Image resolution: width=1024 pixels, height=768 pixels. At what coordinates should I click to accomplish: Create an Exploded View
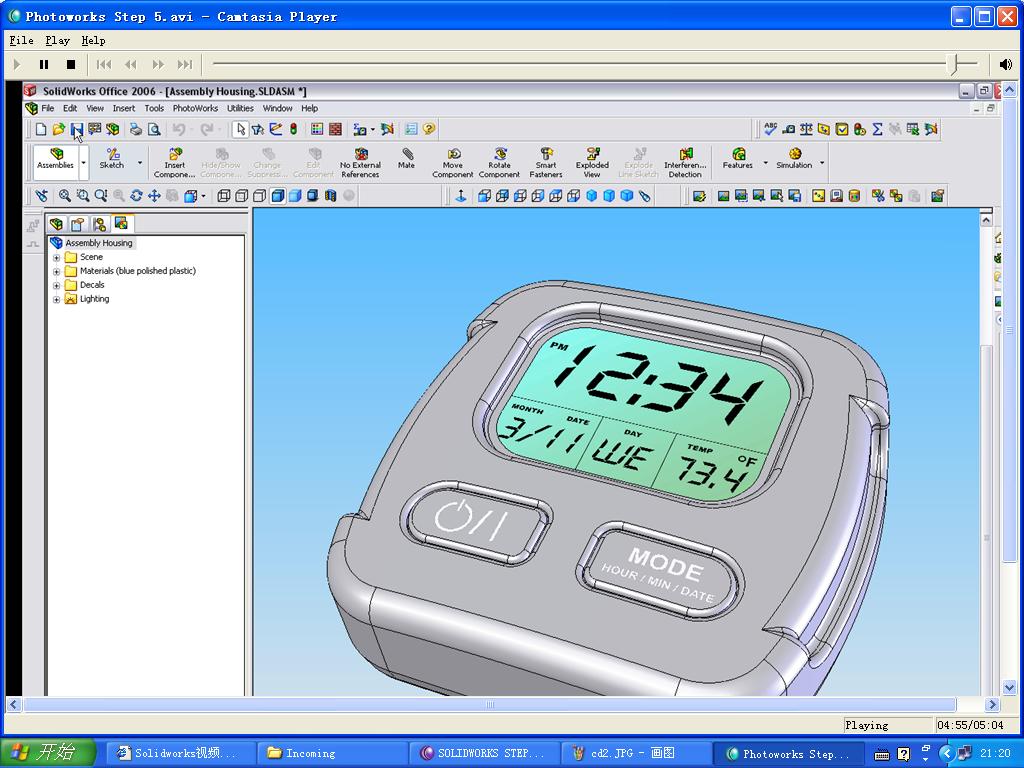[x=592, y=162]
